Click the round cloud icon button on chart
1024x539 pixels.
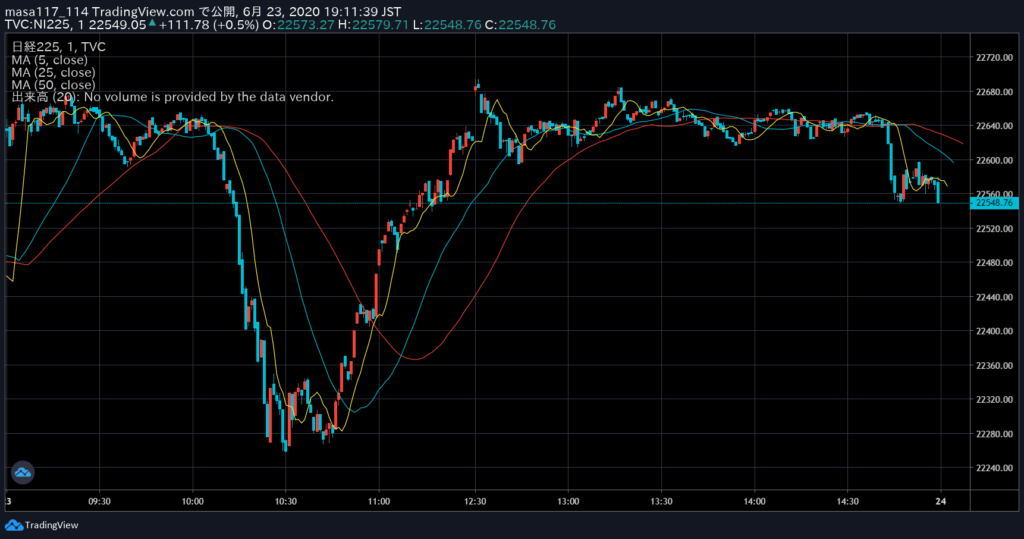(23, 472)
